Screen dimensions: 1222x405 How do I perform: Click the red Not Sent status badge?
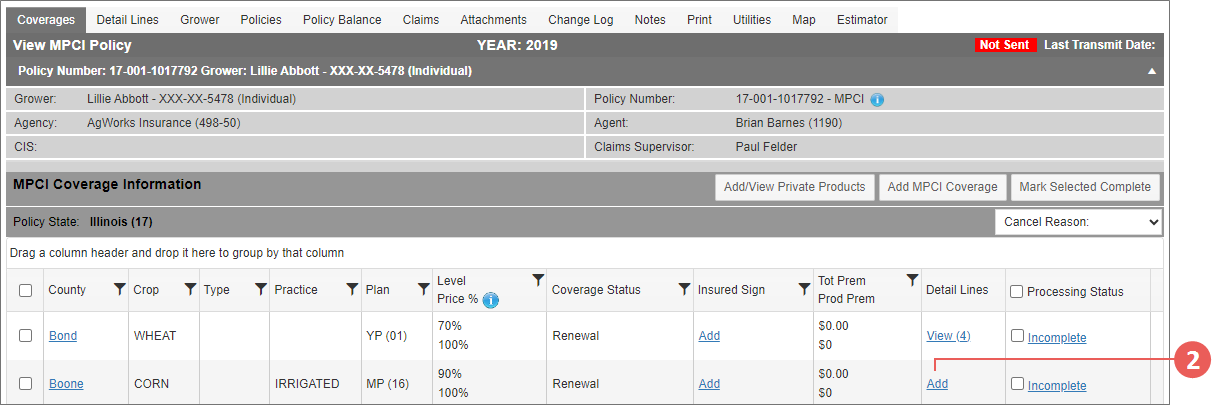click(1005, 45)
